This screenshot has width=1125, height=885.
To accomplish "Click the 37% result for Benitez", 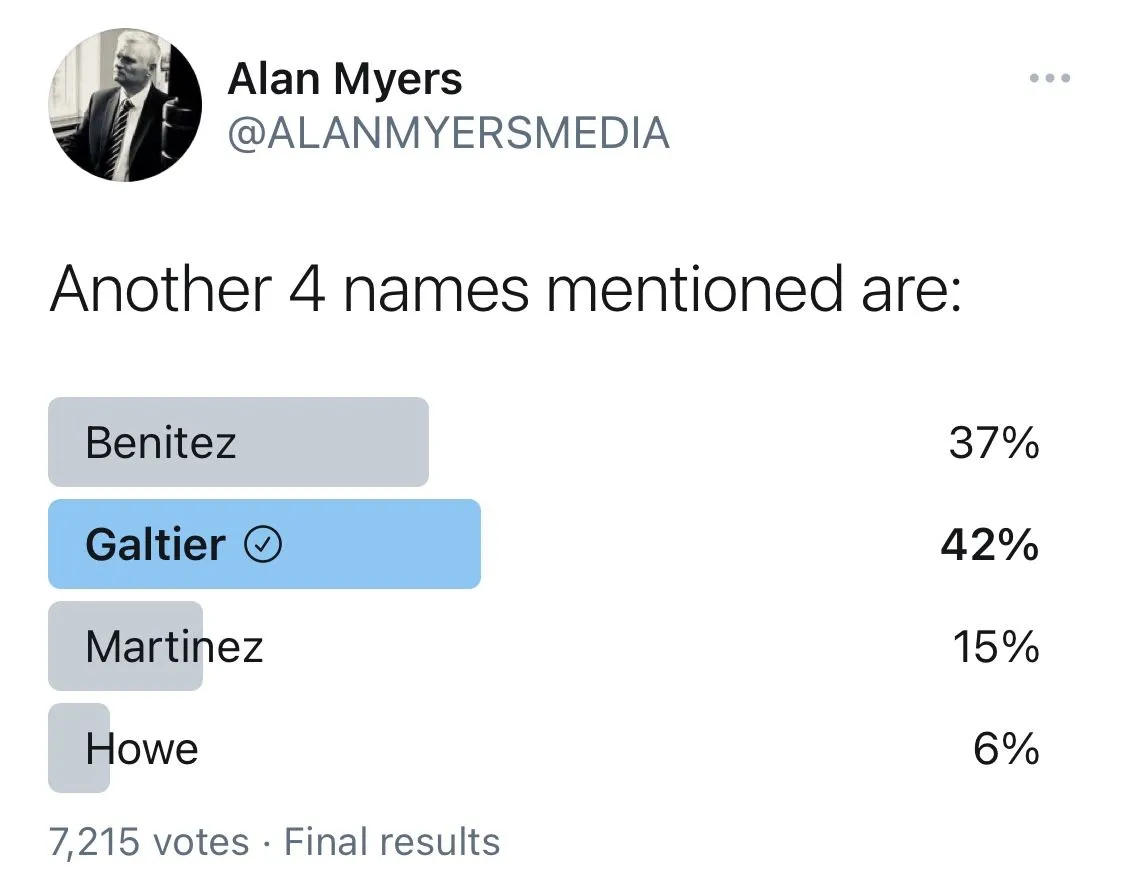I will pos(993,442).
